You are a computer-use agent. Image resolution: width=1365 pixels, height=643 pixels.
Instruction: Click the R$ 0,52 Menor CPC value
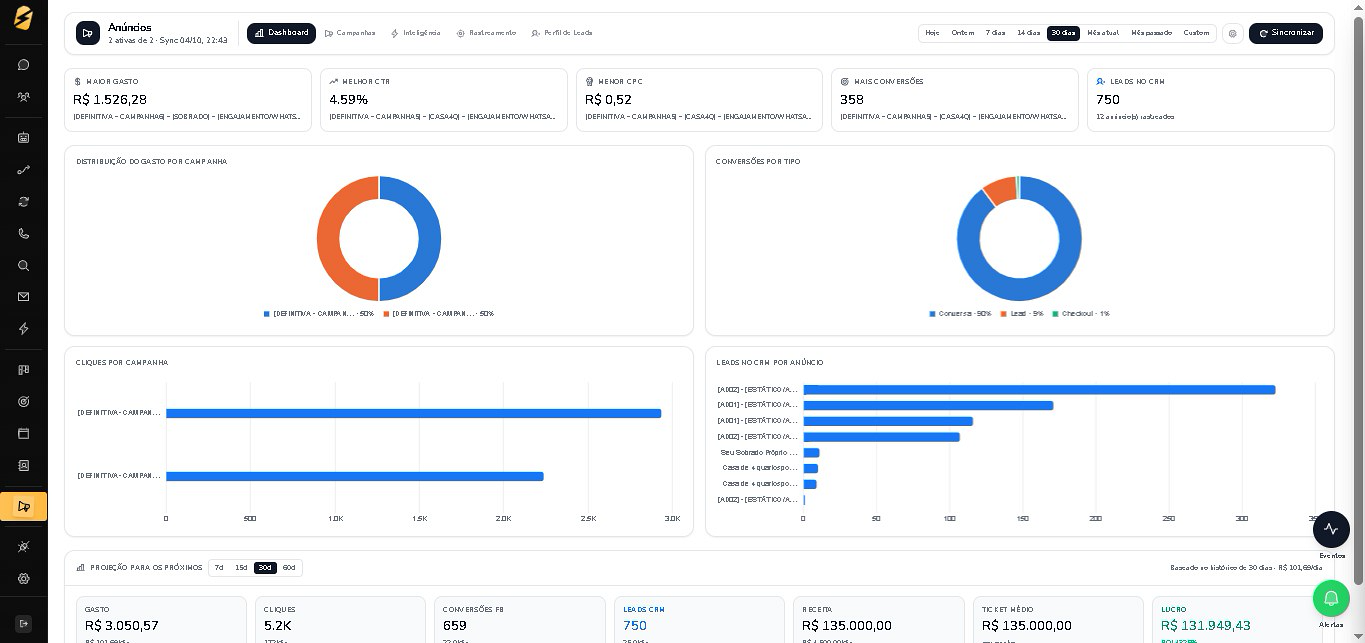[x=608, y=100]
